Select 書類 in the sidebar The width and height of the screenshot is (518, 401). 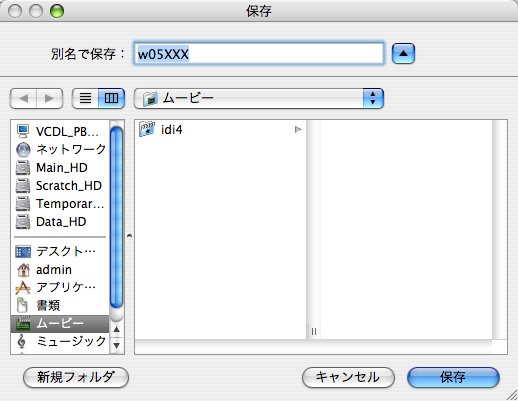60,305
